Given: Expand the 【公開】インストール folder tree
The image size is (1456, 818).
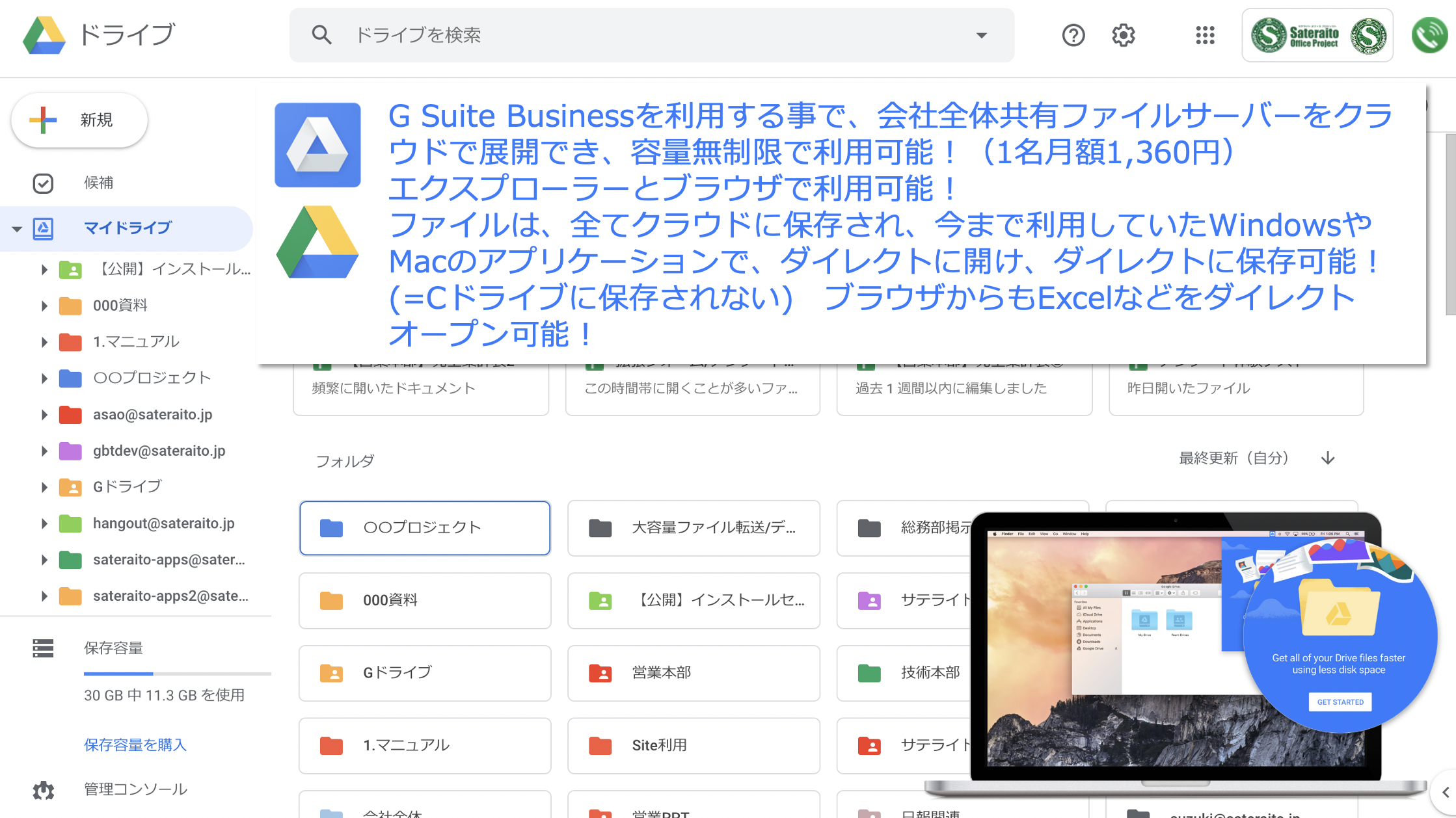Looking at the screenshot, I should click(x=44, y=269).
